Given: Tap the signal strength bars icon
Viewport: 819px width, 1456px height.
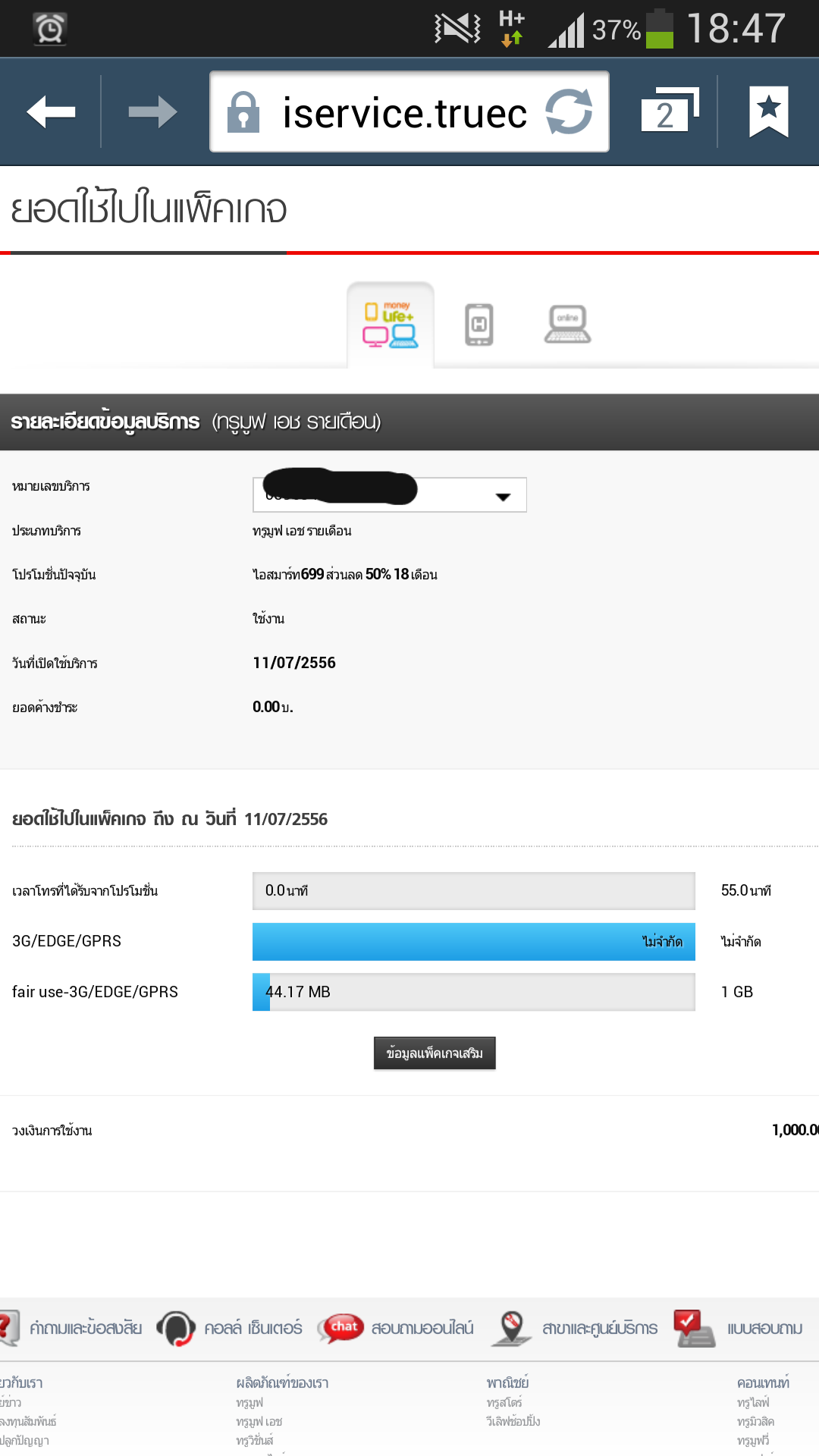Looking at the screenshot, I should 566,30.
